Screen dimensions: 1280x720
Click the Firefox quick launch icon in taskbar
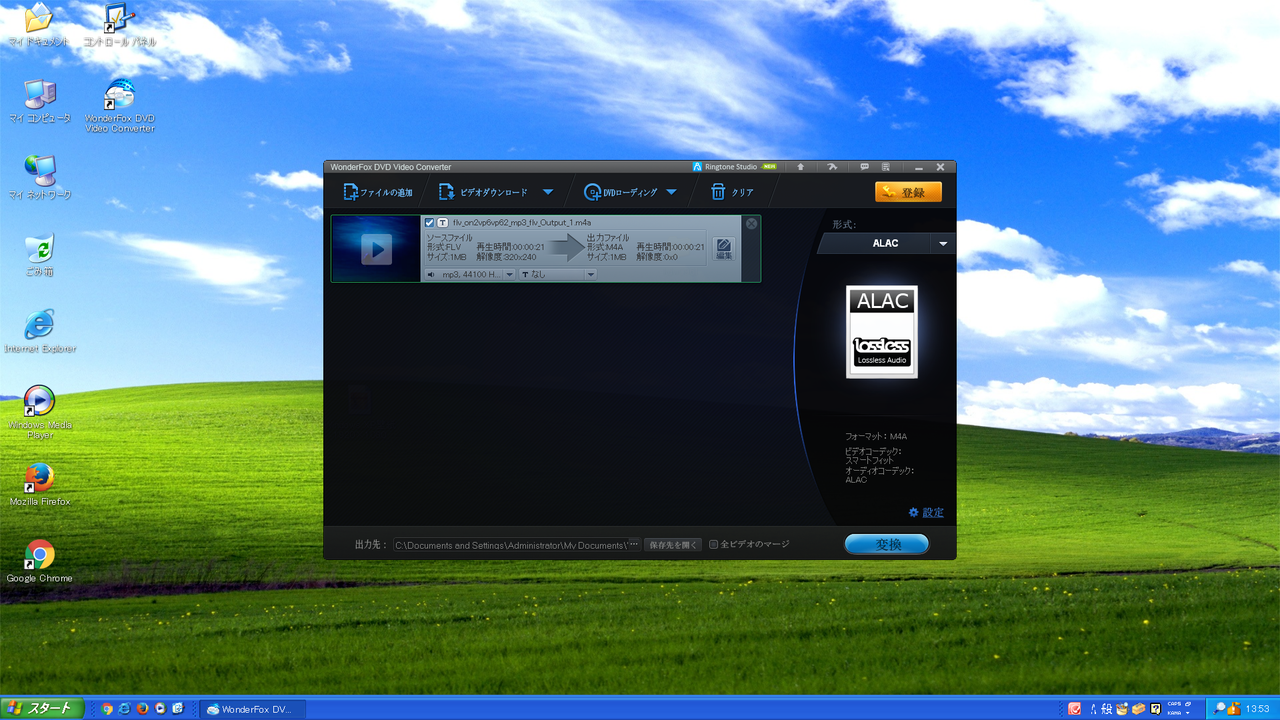143,708
